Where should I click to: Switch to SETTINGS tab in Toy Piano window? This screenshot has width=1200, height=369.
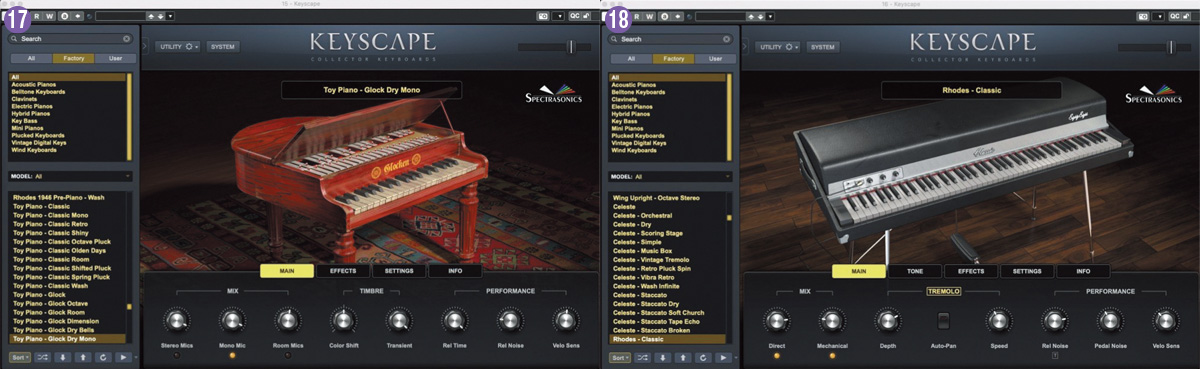(x=400, y=271)
